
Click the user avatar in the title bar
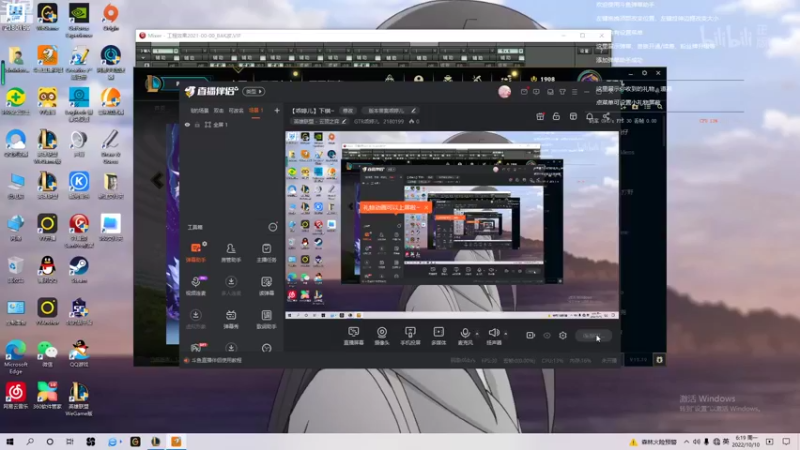[505, 91]
